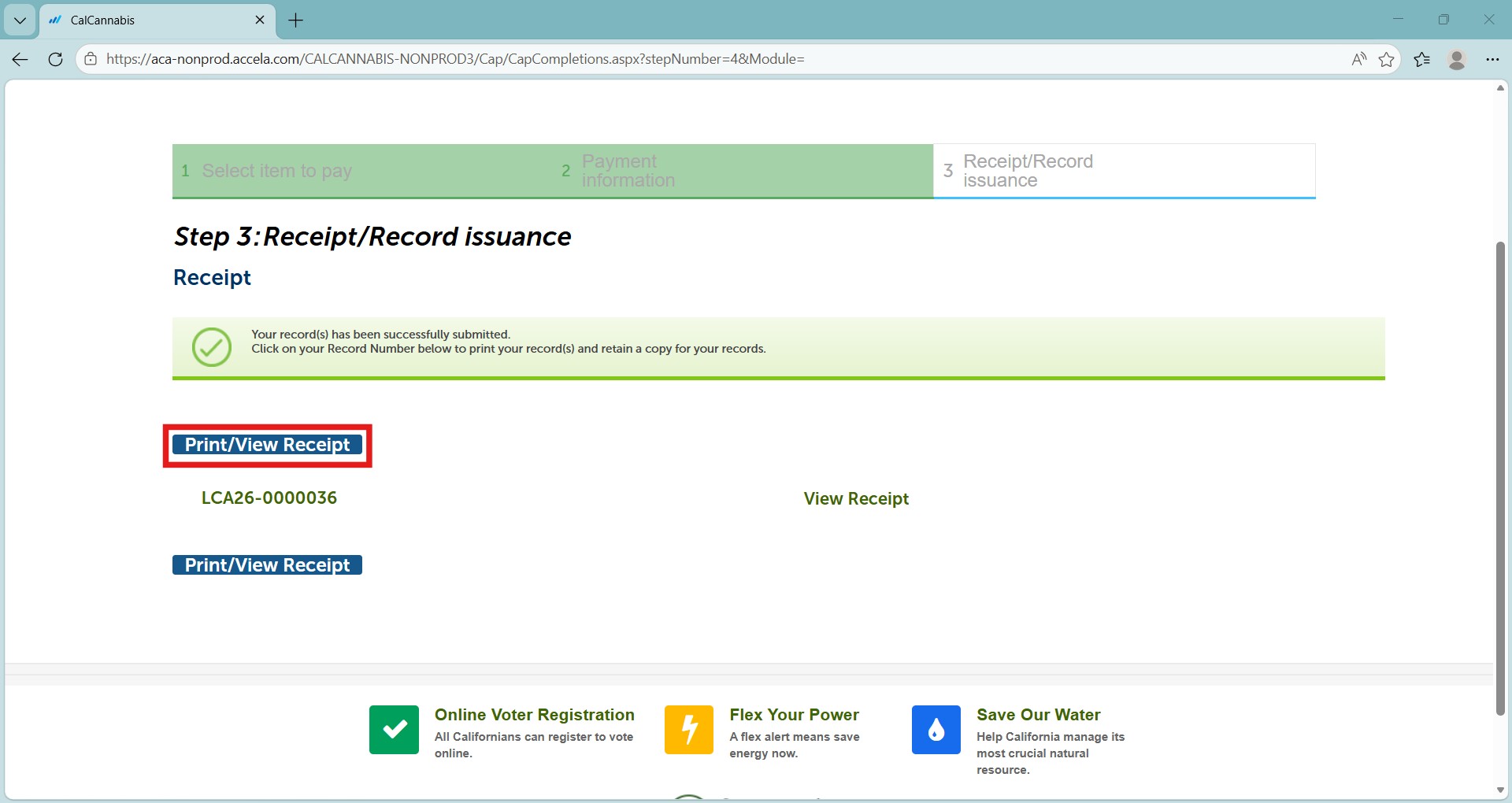This screenshot has height=803, width=1512.
Task: View site info lock icon
Action: [91, 59]
